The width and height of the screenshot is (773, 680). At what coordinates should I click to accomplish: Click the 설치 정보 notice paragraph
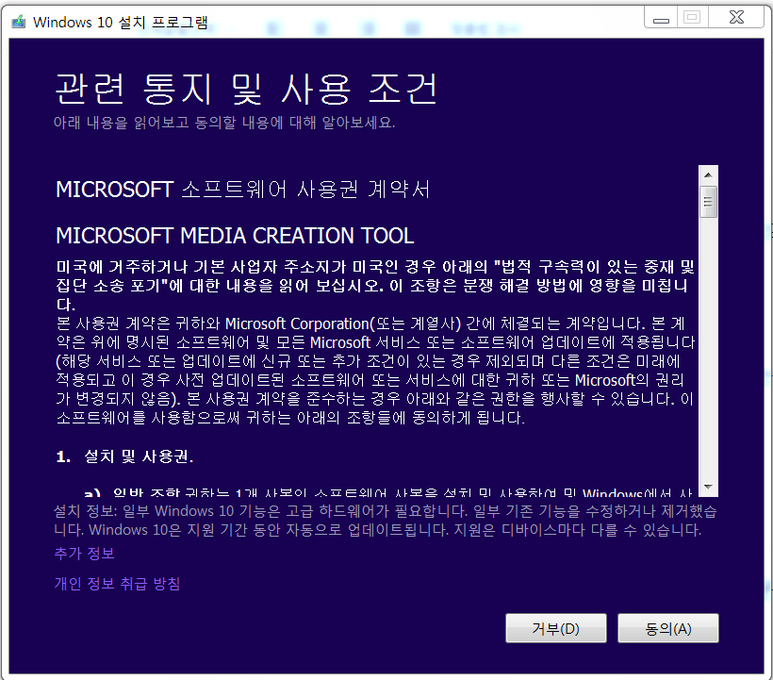click(385, 520)
